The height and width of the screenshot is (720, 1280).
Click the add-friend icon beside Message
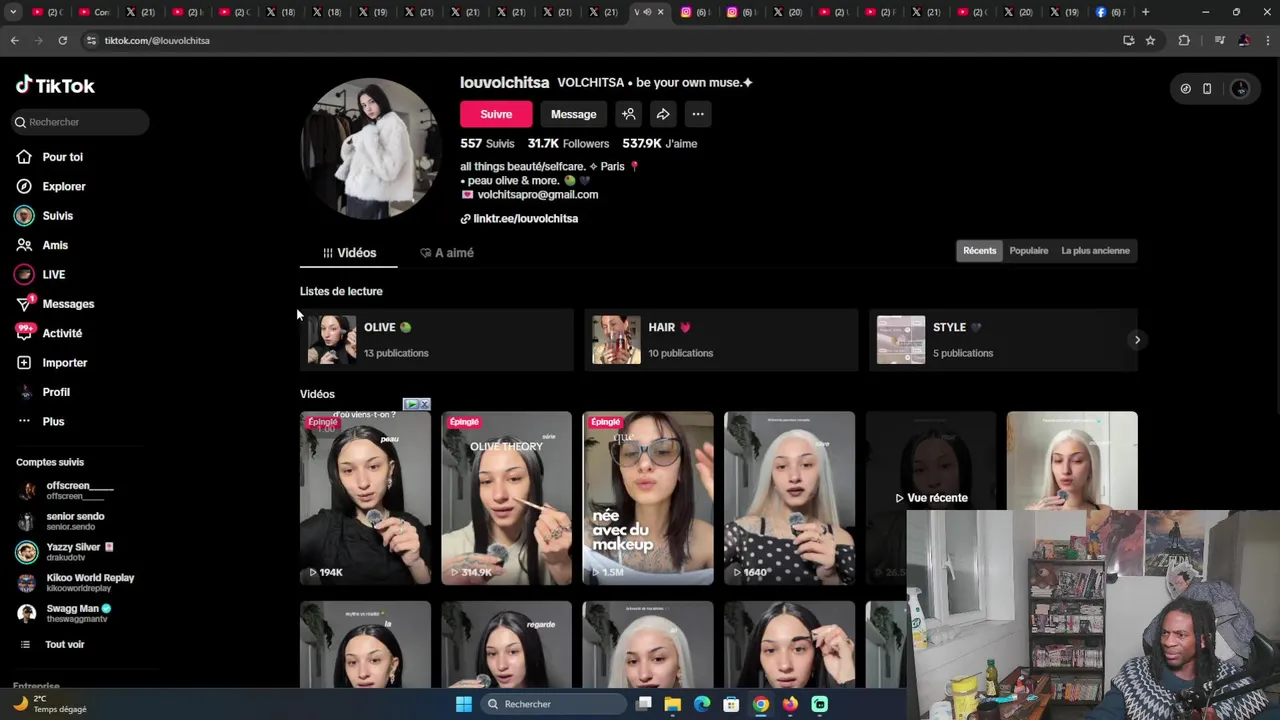coord(628,114)
